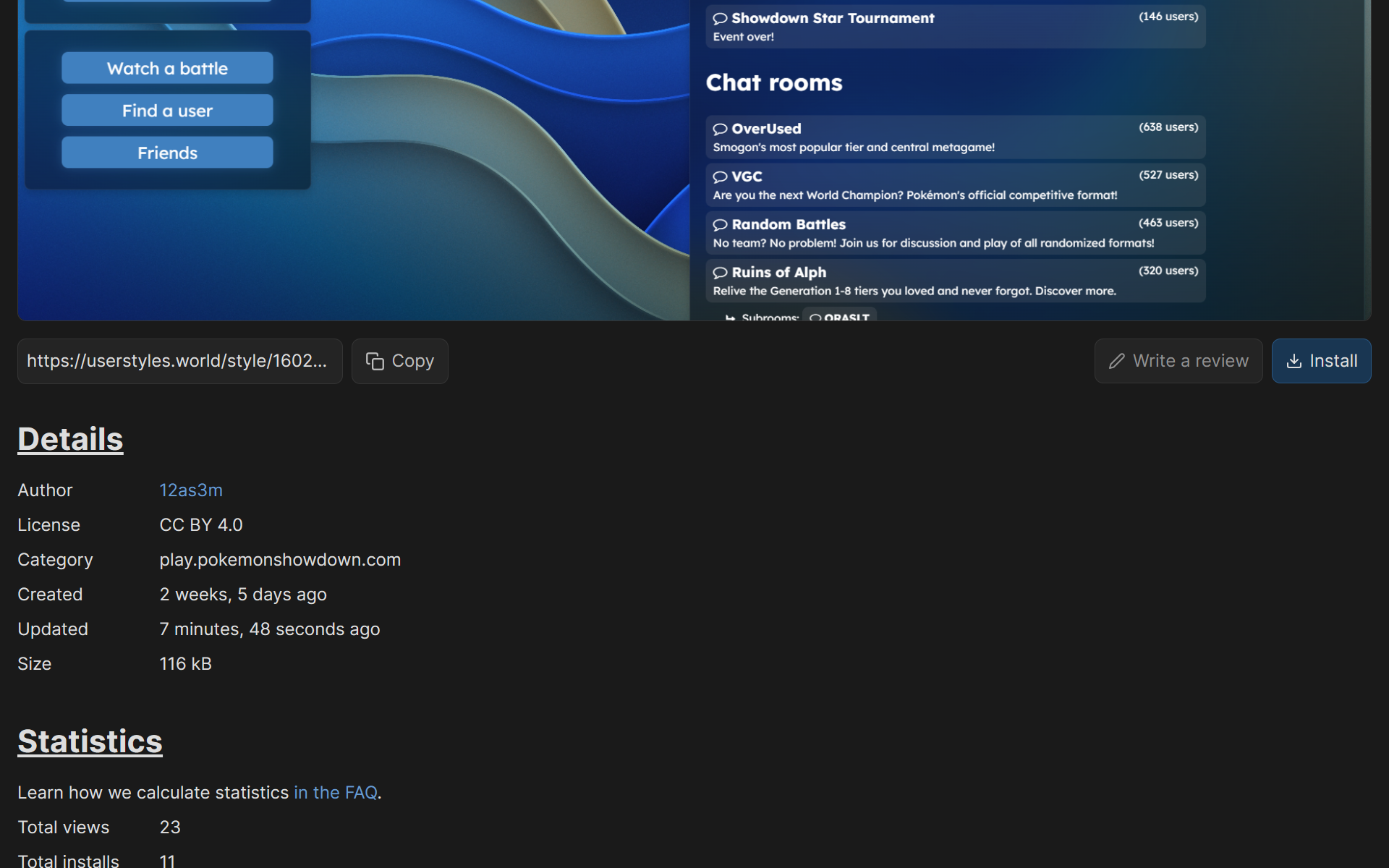1389x868 pixels.
Task: Copy the style URL with Copy button
Action: (400, 361)
